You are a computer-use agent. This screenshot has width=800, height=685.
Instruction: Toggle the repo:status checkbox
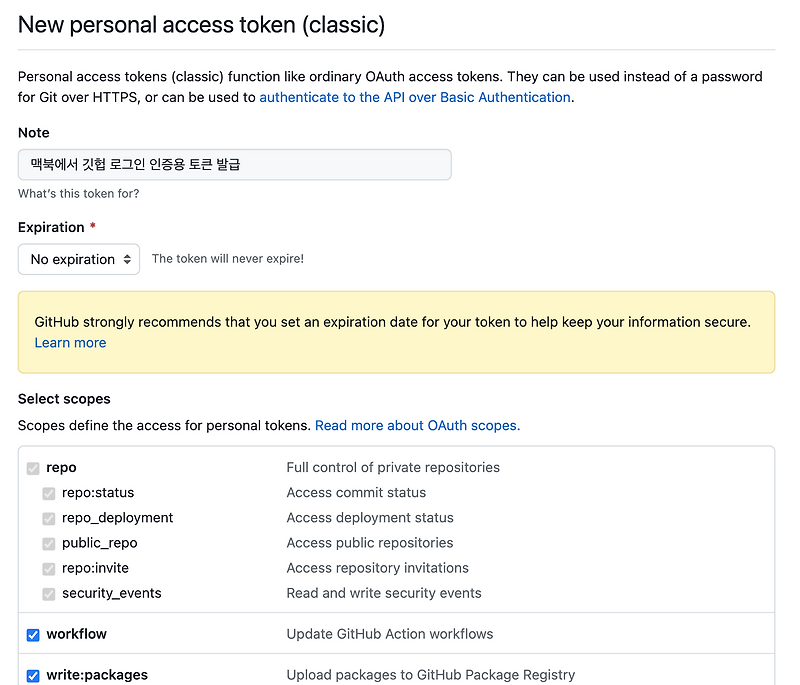pyautogui.click(x=48, y=493)
